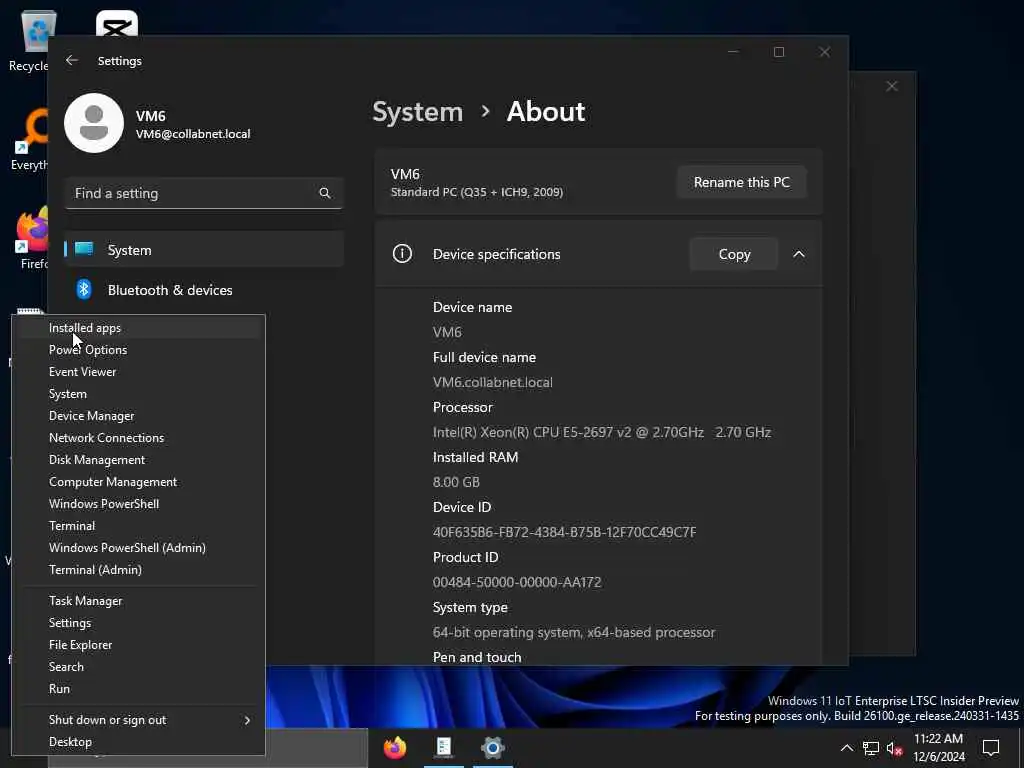Click Rename this PC button
Screen dimensions: 1024x768
click(741, 182)
